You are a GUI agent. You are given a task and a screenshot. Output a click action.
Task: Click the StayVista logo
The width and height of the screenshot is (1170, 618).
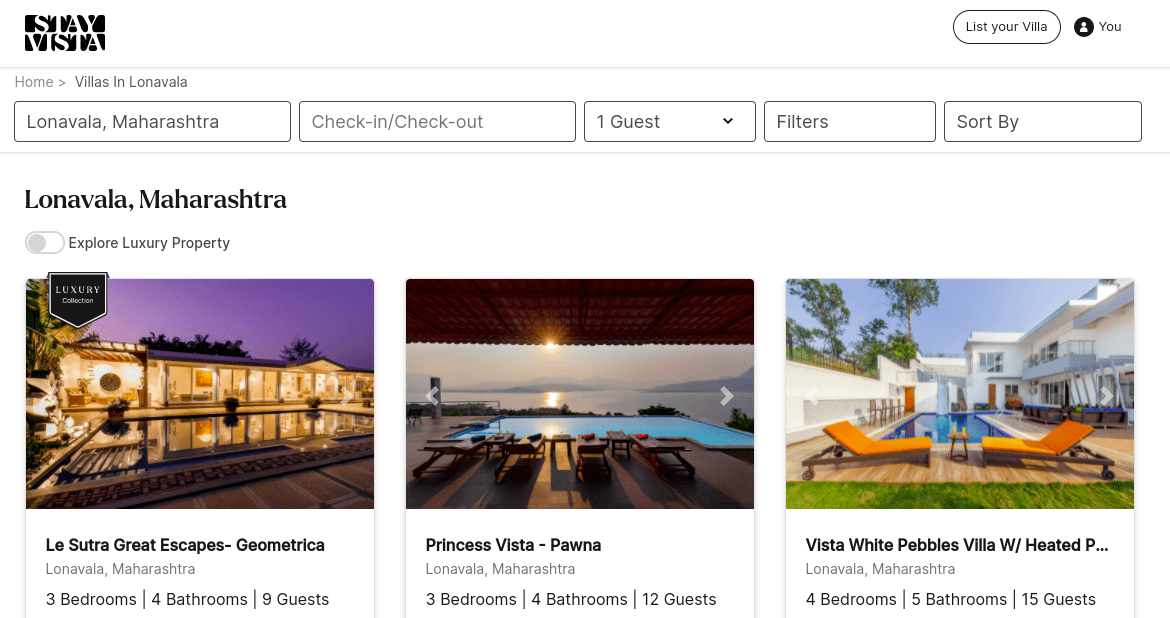[x=65, y=33]
